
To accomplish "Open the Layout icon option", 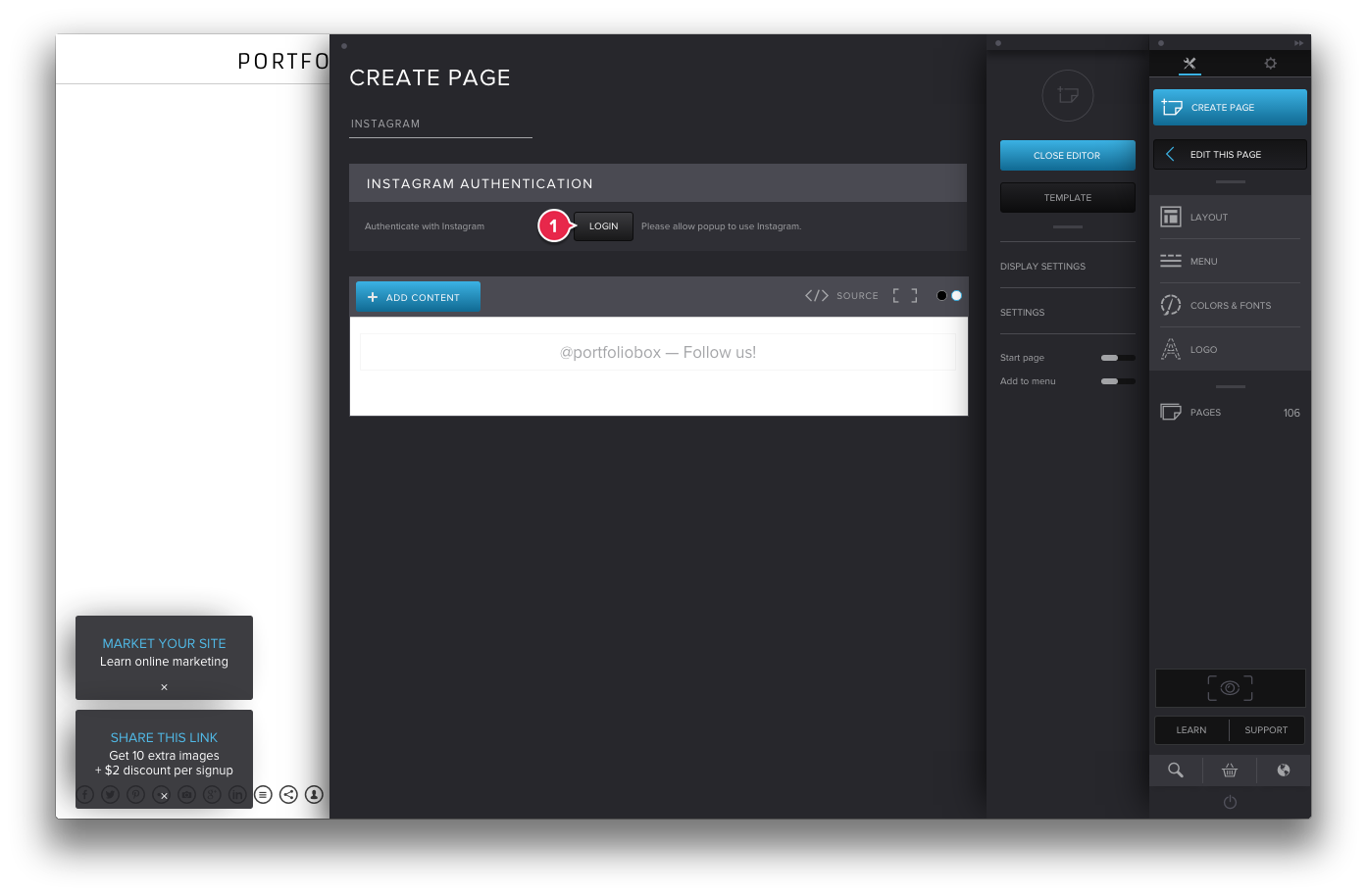I will (x=1171, y=217).
